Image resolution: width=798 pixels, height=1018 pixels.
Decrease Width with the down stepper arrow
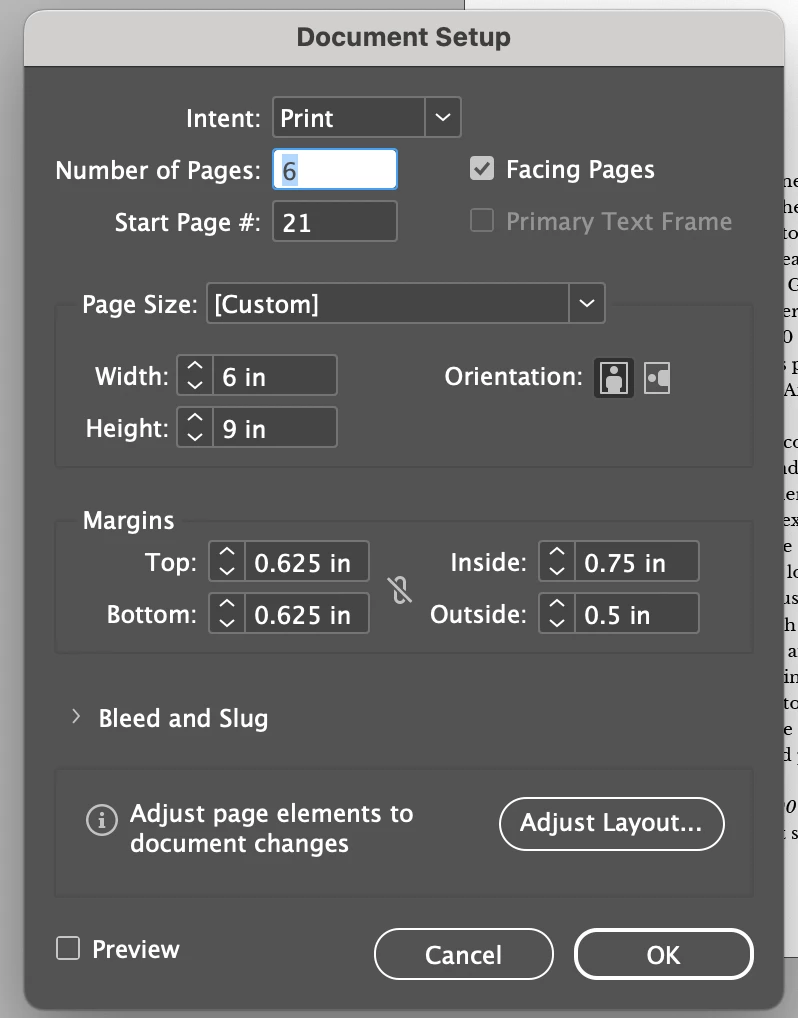tap(195, 385)
